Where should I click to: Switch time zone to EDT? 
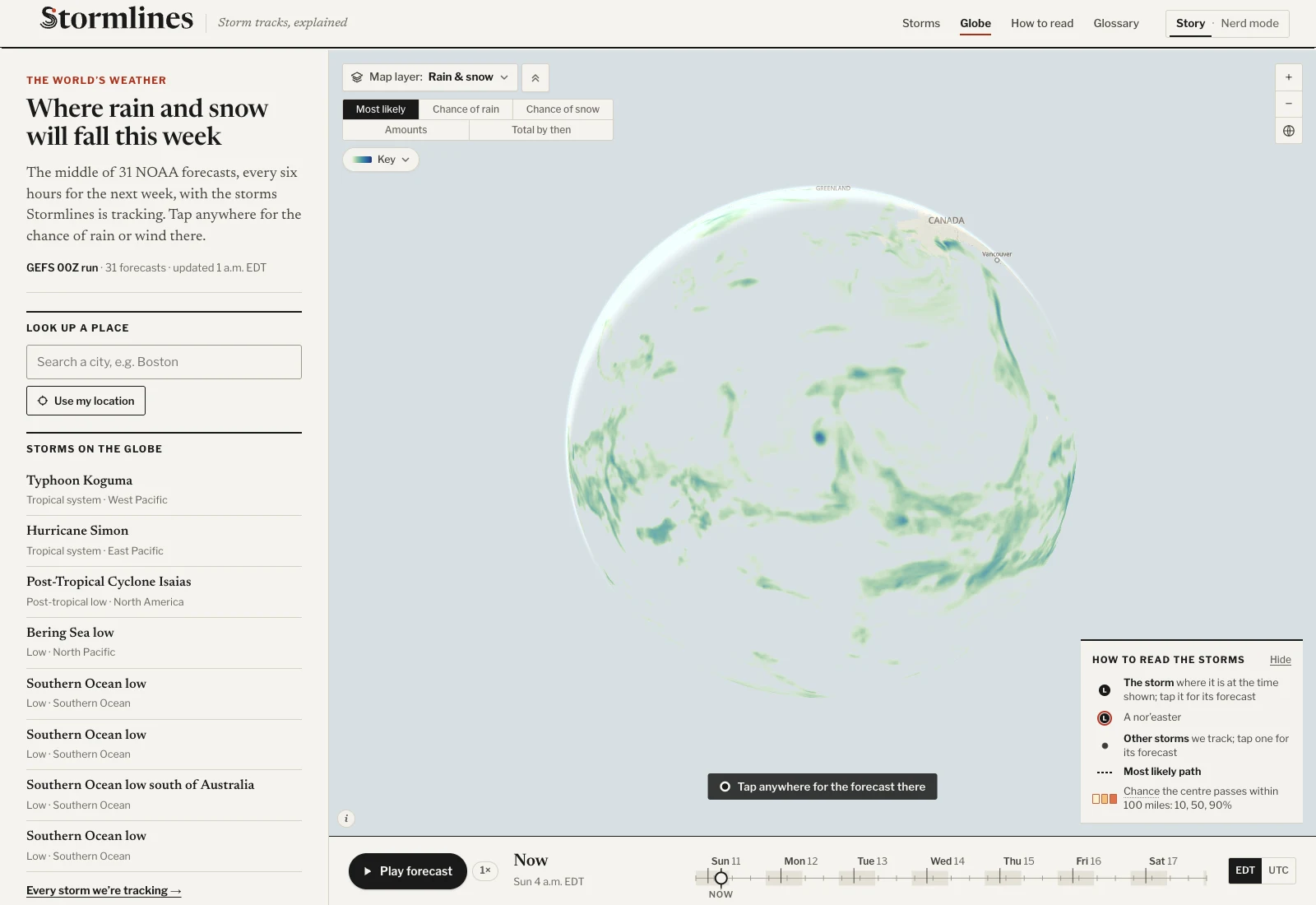1245,870
